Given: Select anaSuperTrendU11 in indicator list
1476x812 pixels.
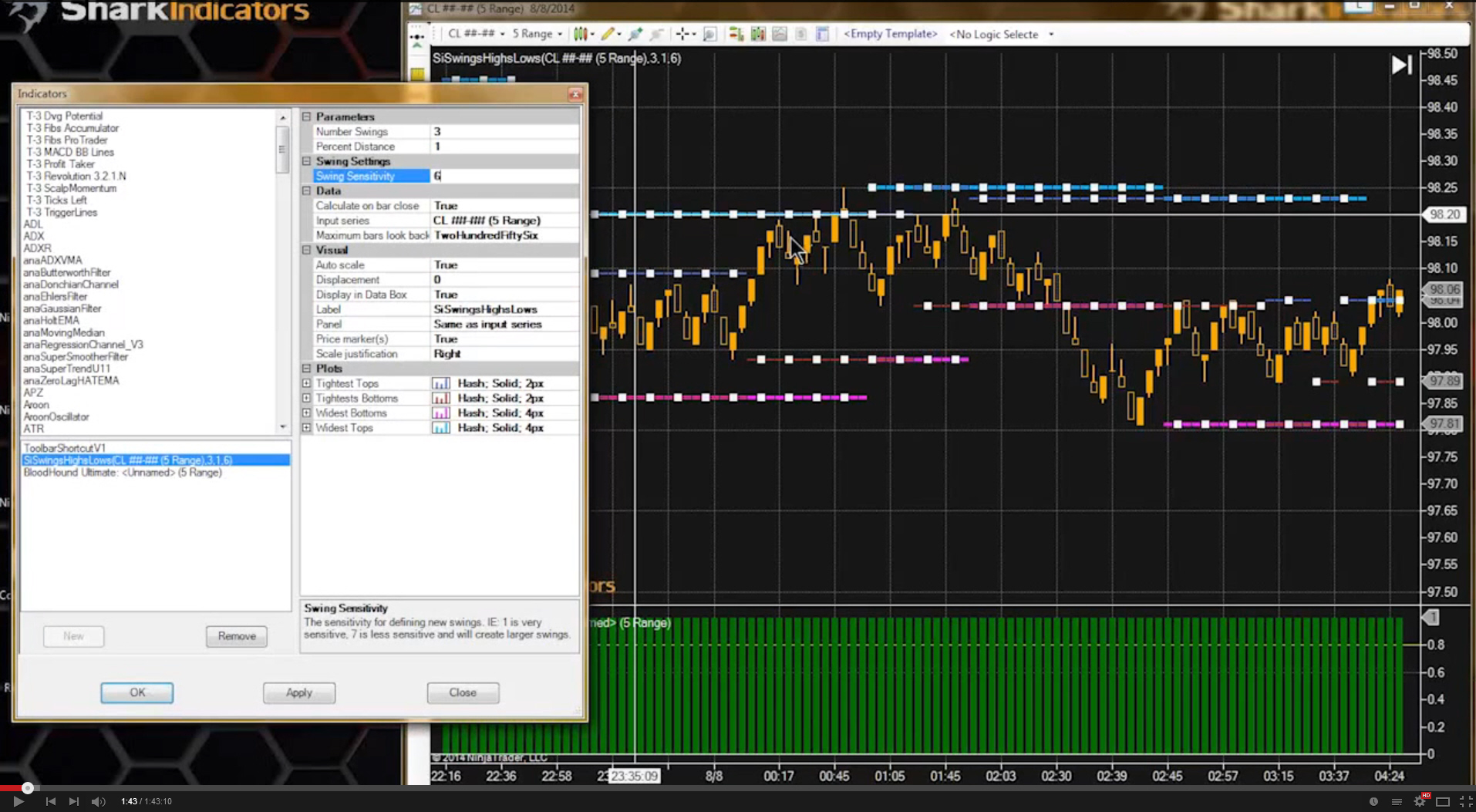Looking at the screenshot, I should (67, 369).
